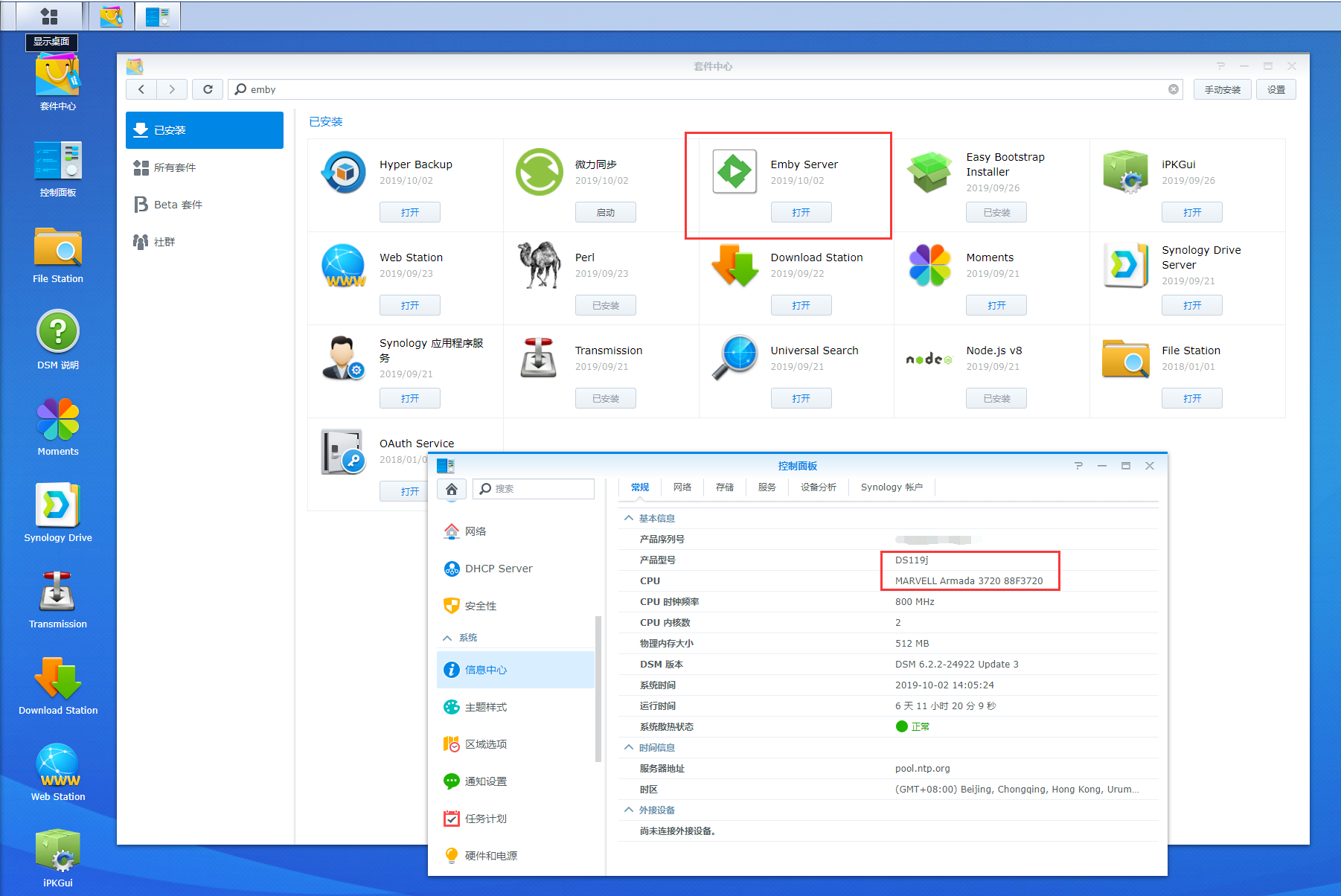Open the 服务 tab
This screenshot has height=896, width=1341.
point(767,487)
